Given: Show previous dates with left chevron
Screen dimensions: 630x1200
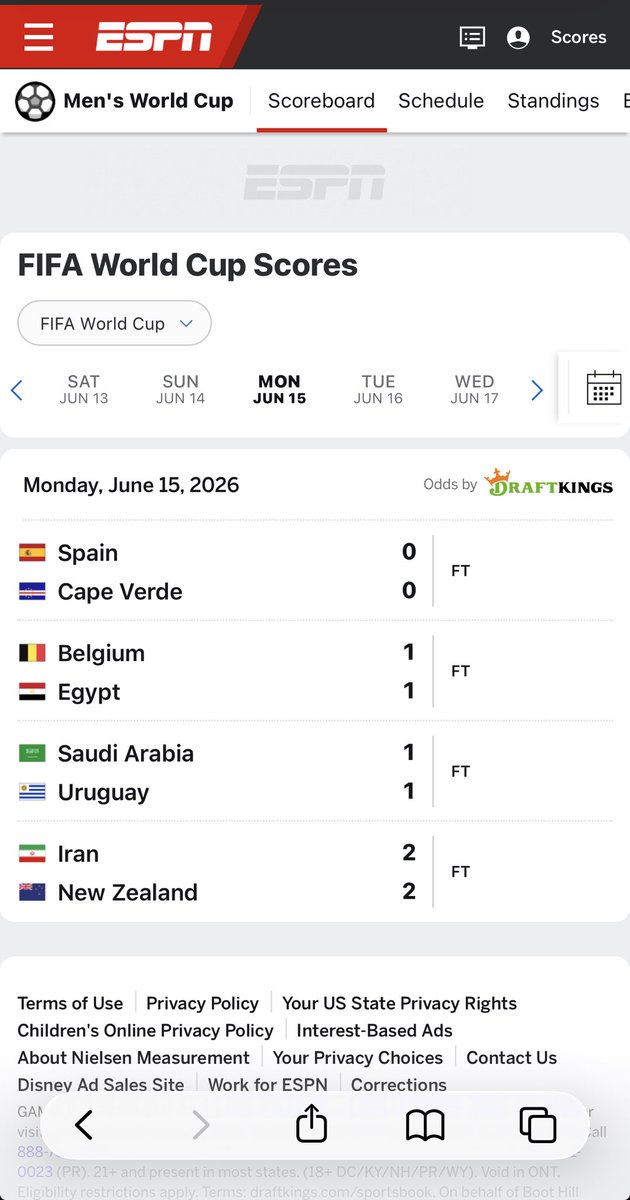Looking at the screenshot, I should [x=16, y=390].
